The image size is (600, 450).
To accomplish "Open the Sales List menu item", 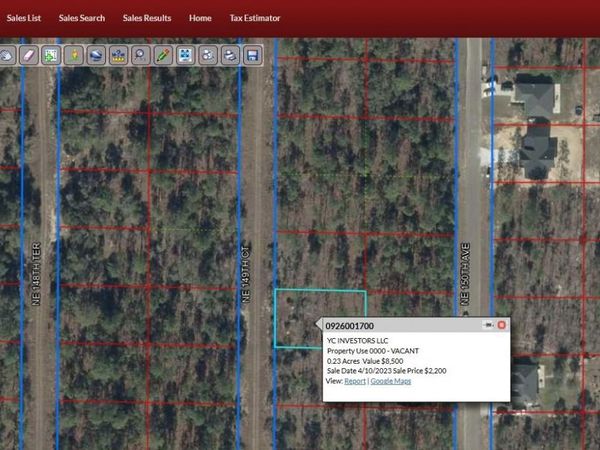I will [23, 18].
